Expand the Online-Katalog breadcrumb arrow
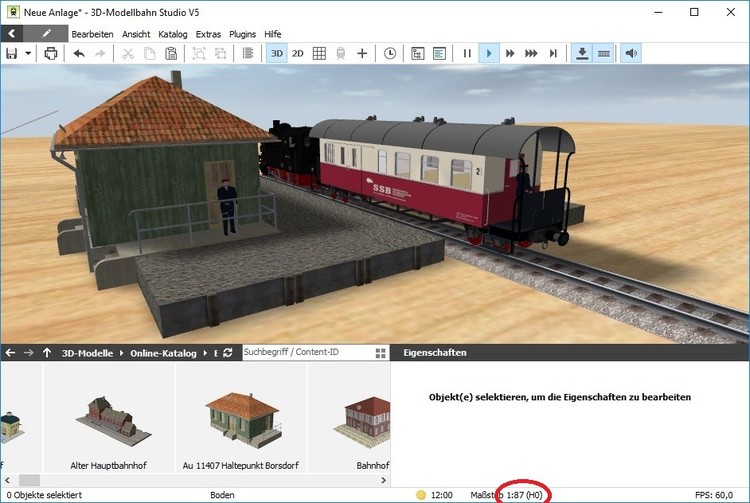 (205, 353)
